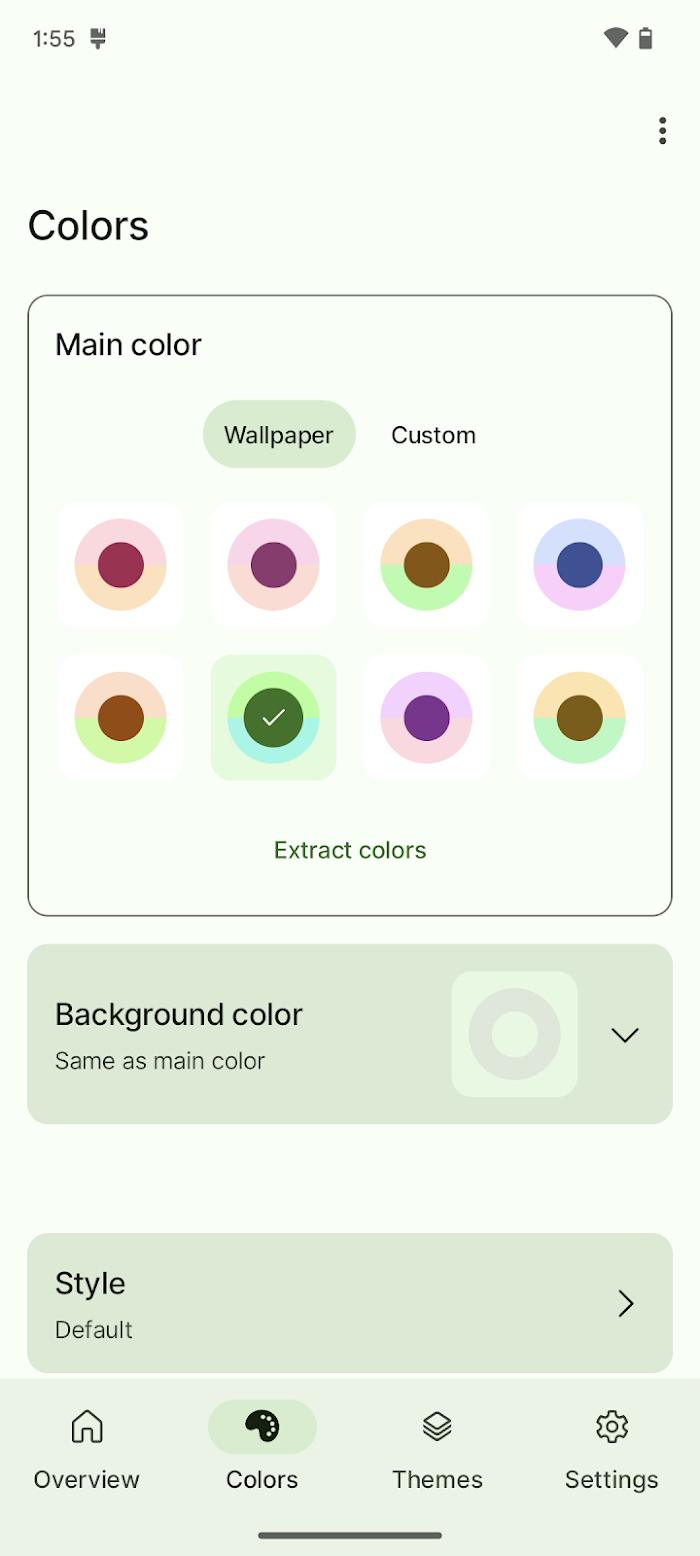Tap the Wi-Fi status icon
The height and width of the screenshot is (1556, 700).
pos(616,39)
